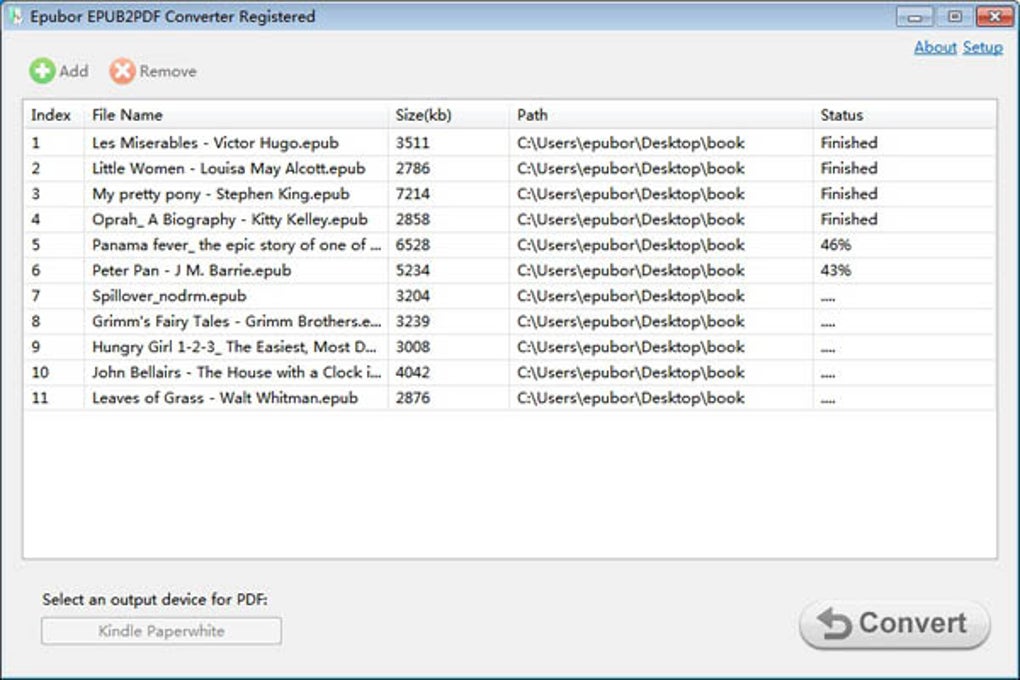Image resolution: width=1020 pixels, height=680 pixels.
Task: Click the green Add plus icon
Action: [x=42, y=71]
